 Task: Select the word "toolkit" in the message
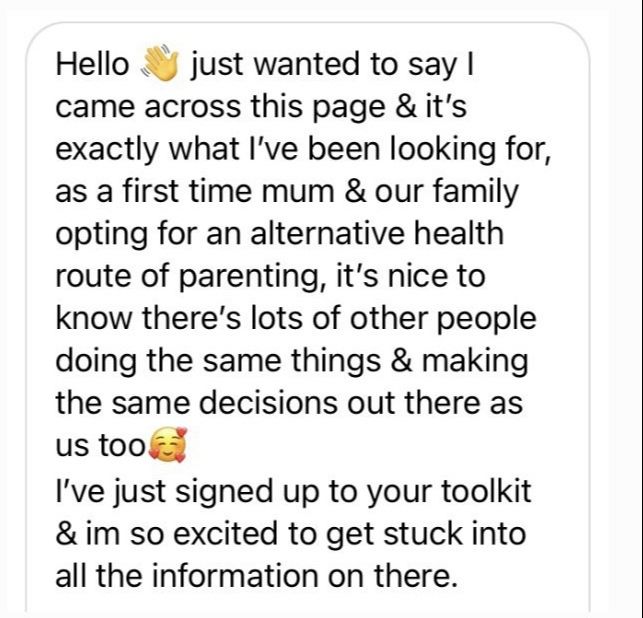pyautogui.click(x=486, y=491)
